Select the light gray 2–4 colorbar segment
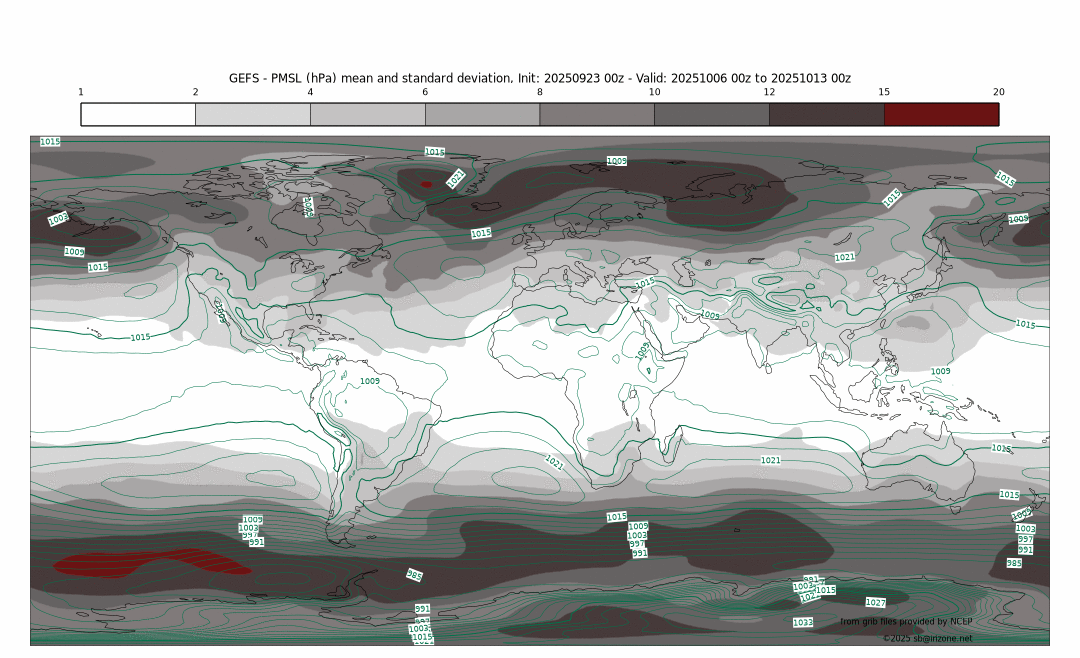 click(253, 114)
